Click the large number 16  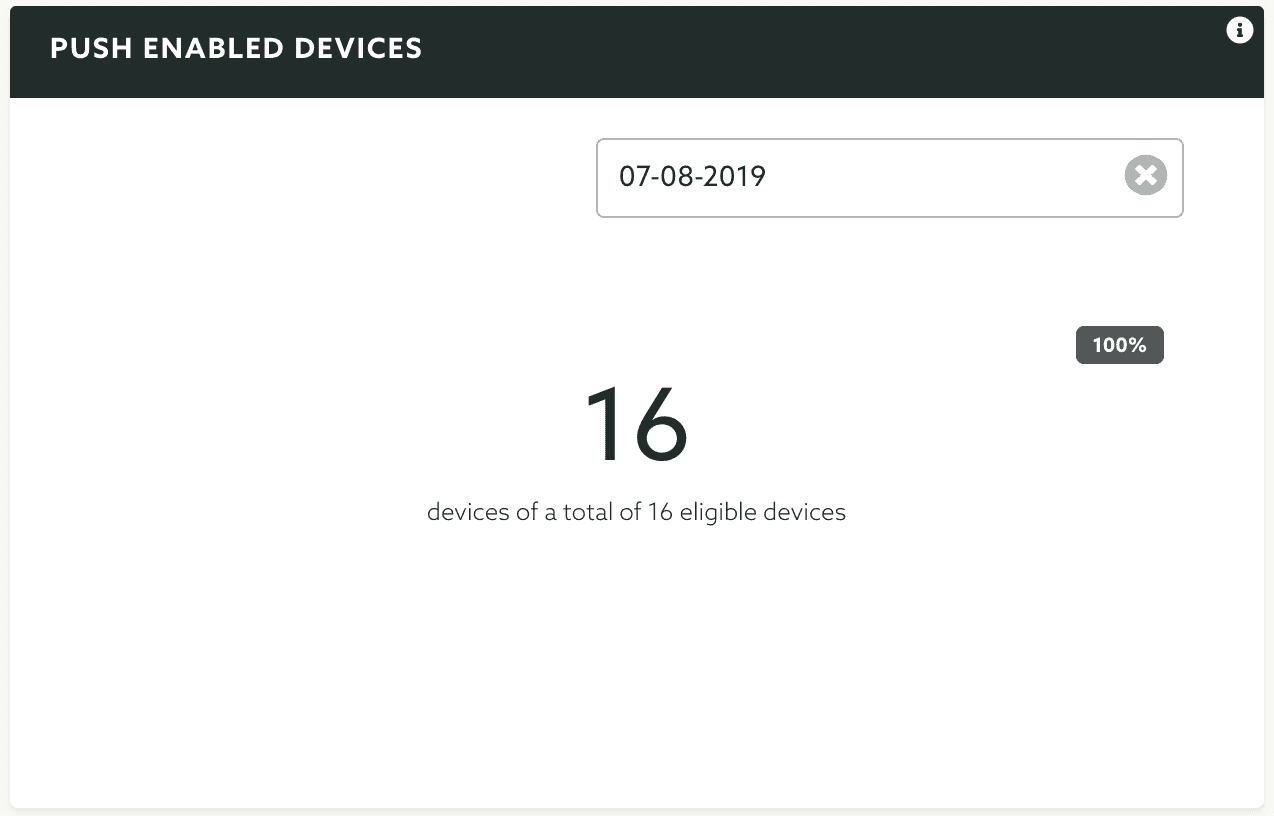click(636, 425)
